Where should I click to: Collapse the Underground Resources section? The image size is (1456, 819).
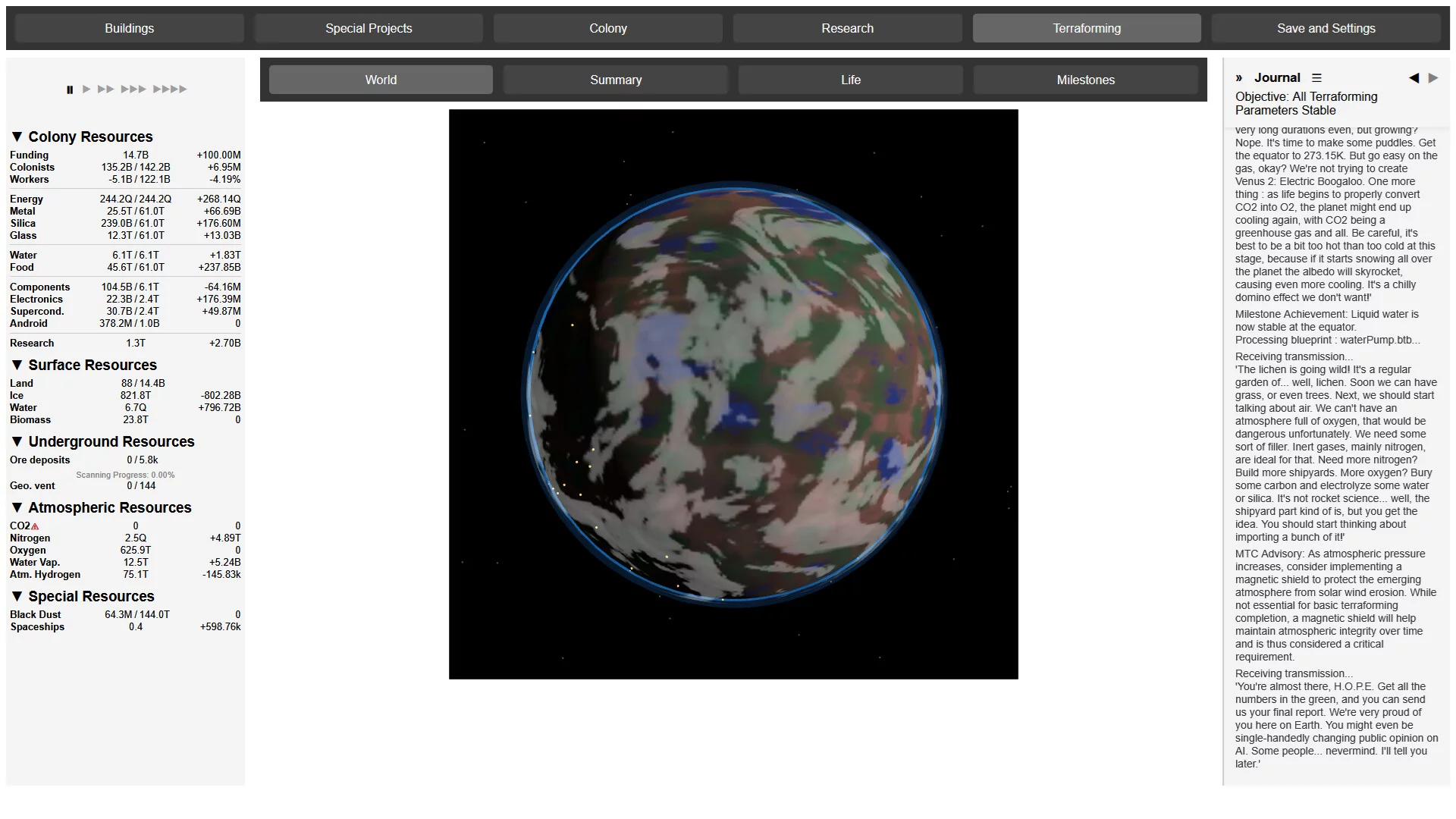click(17, 441)
